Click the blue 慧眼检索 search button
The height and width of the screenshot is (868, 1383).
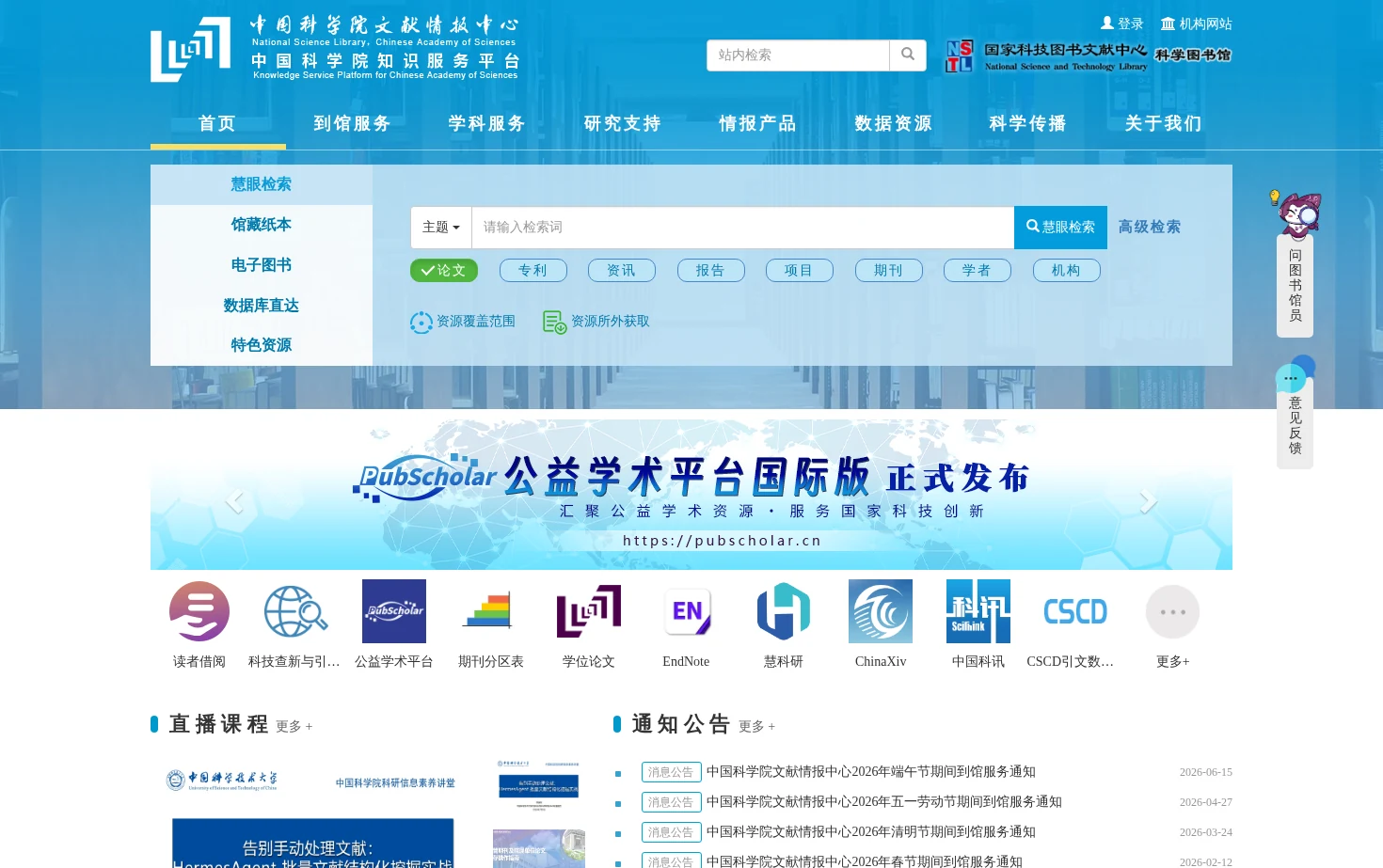click(x=1060, y=228)
